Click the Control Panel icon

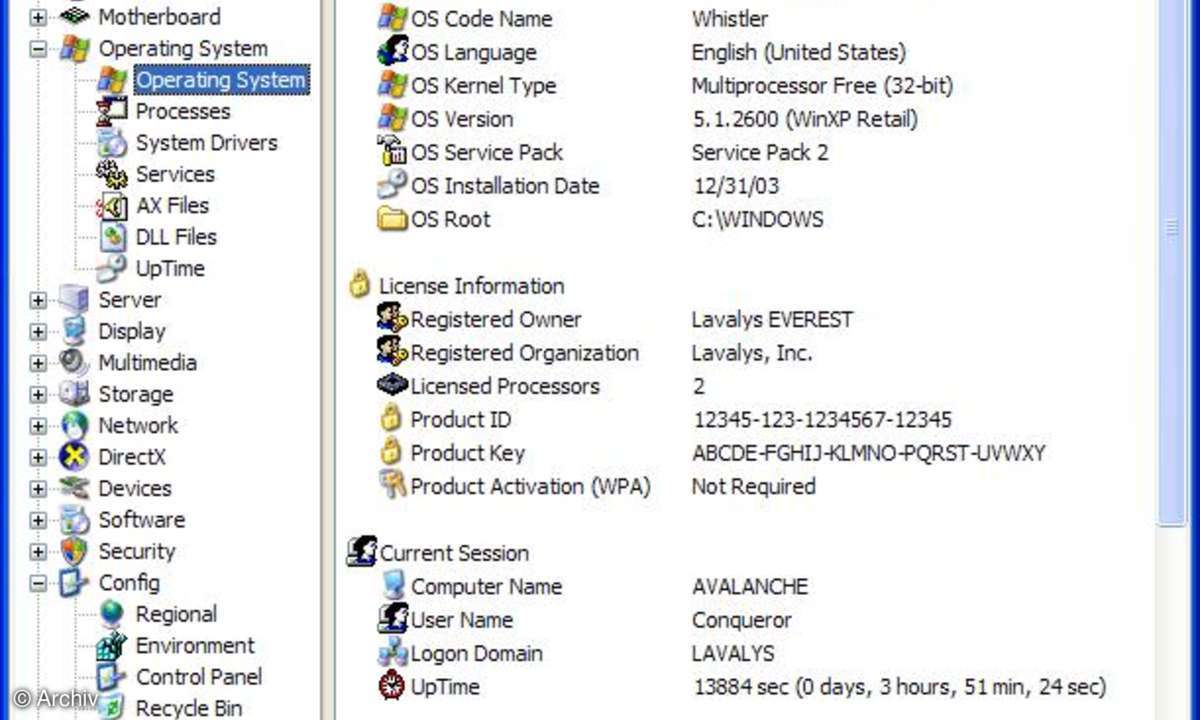tap(112, 677)
